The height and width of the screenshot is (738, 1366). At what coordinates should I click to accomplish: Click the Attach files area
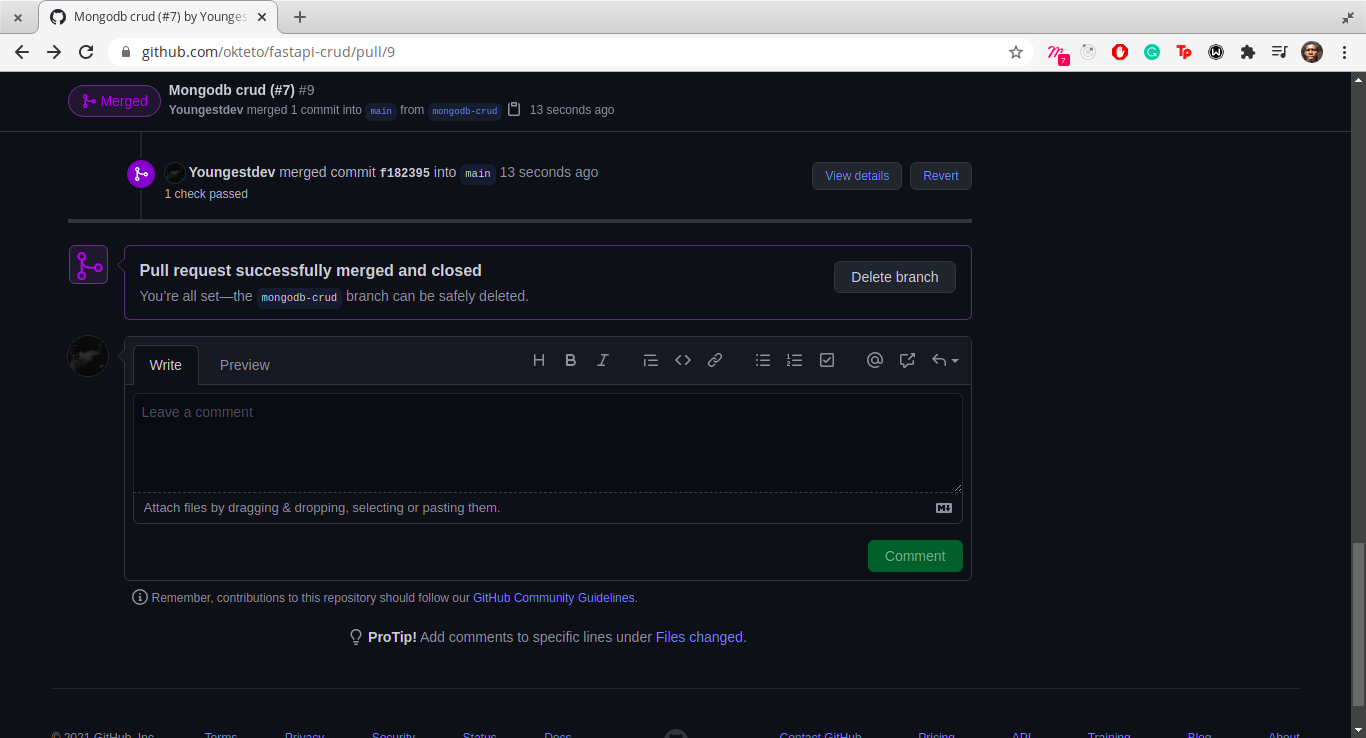[x=548, y=508]
